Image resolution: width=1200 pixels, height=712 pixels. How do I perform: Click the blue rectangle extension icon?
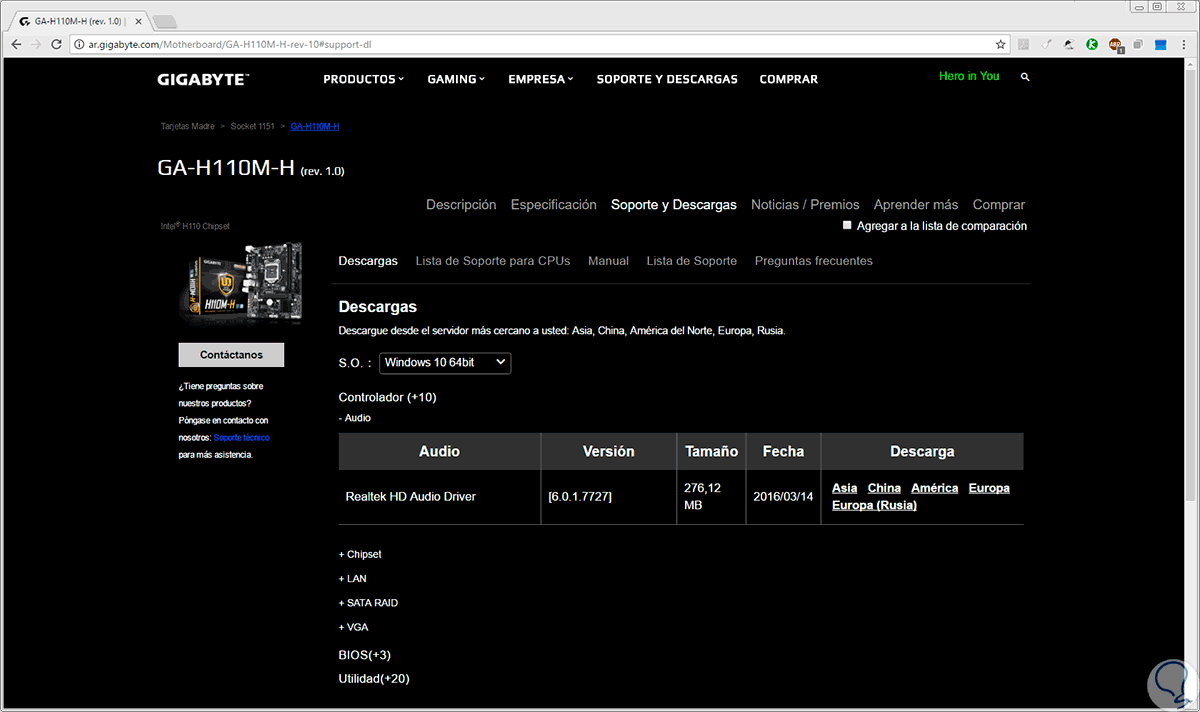point(1161,44)
